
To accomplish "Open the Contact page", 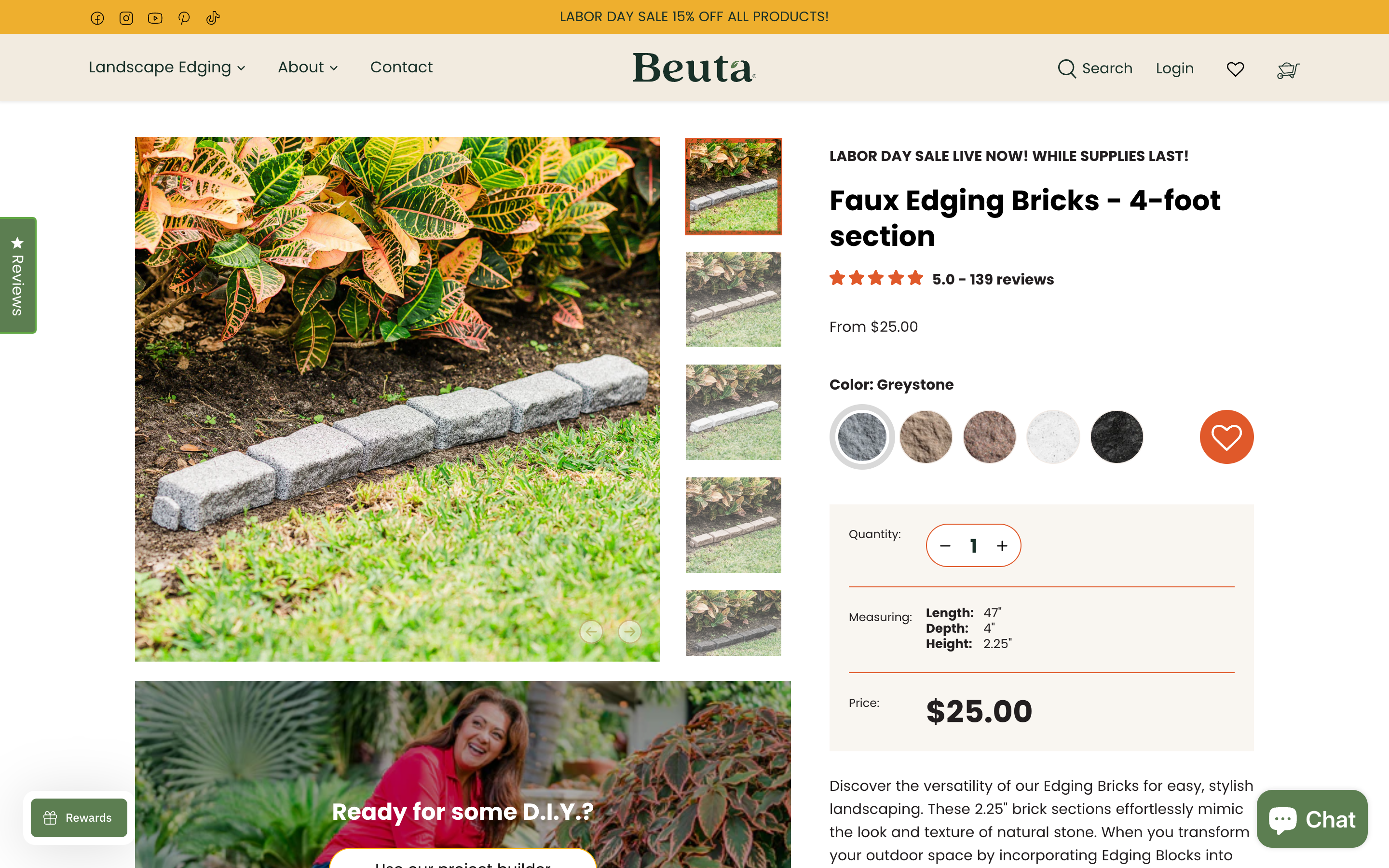I will [x=401, y=67].
